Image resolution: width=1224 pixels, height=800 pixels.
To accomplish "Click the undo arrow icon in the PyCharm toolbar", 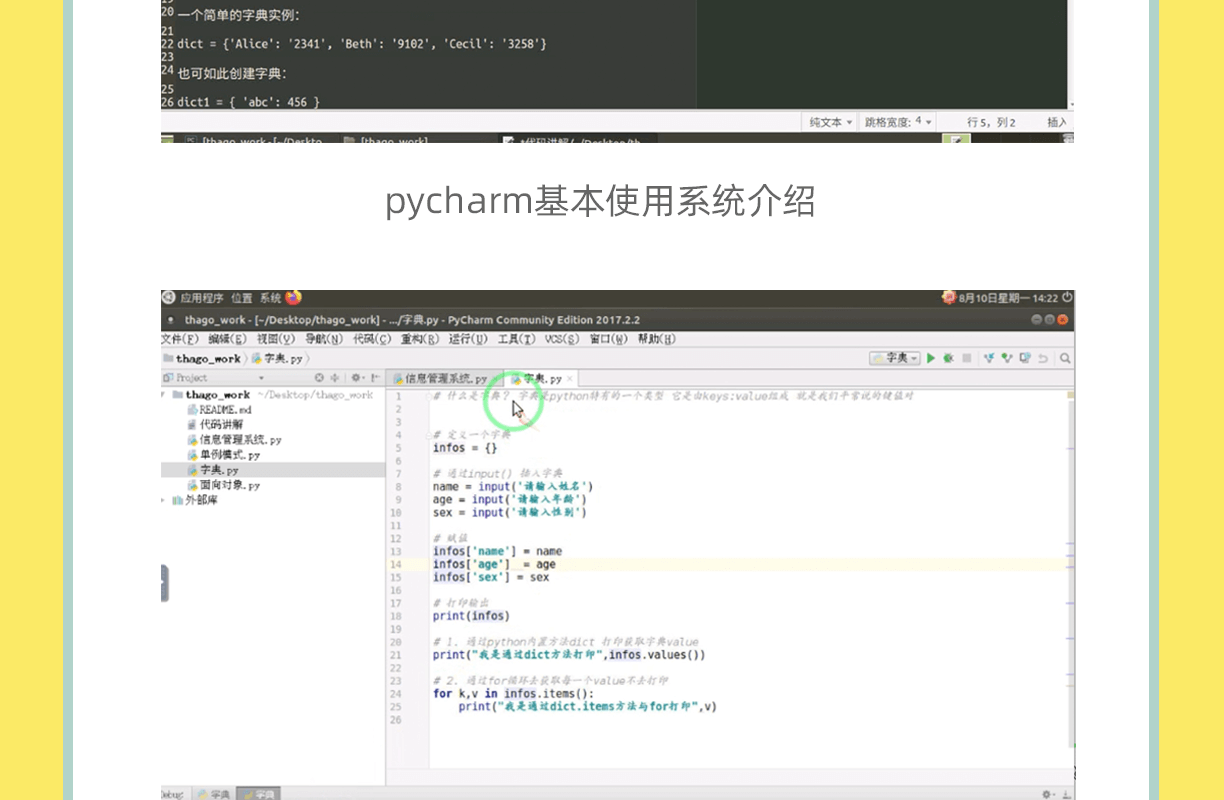I will [x=1044, y=358].
